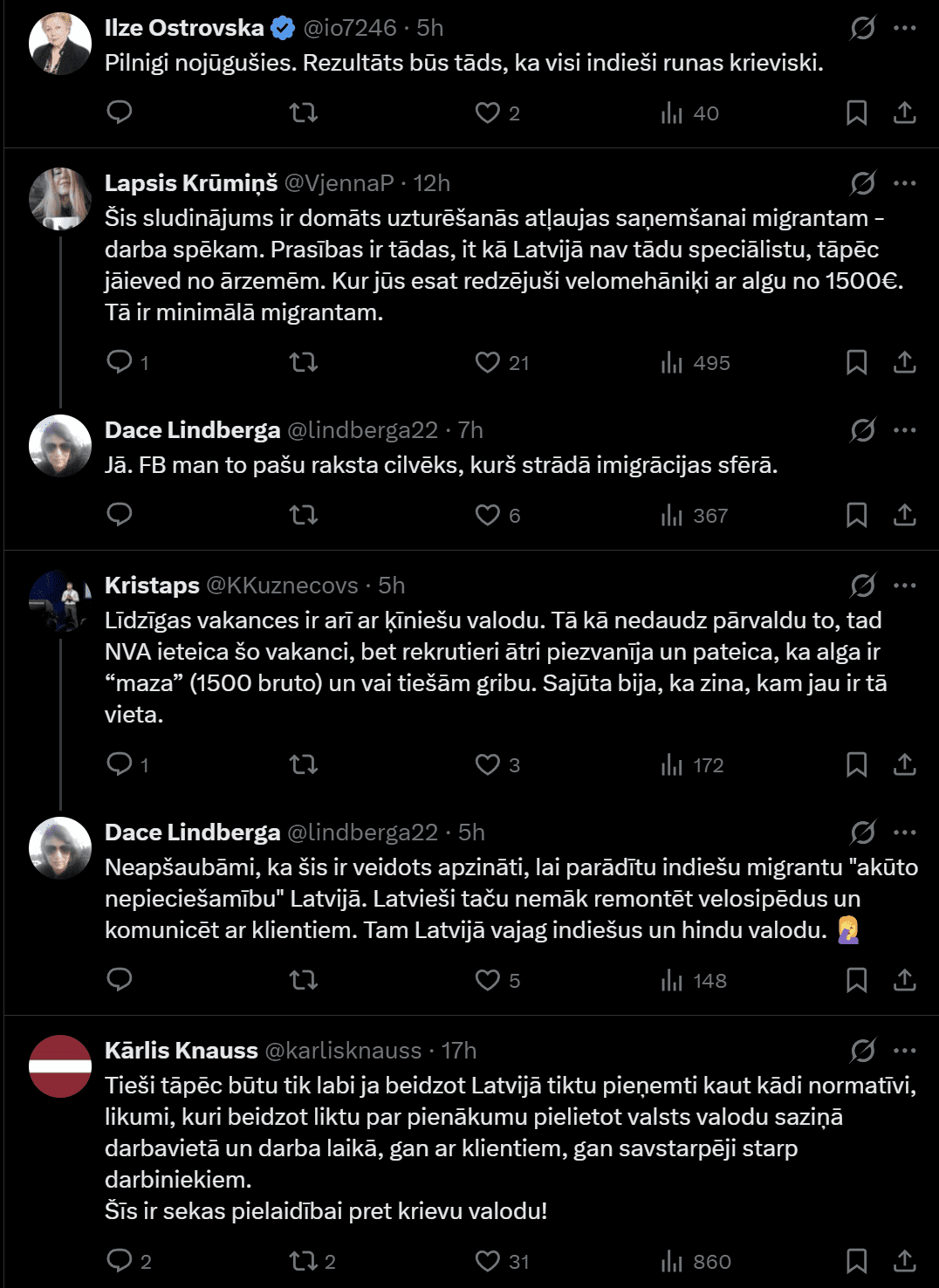939x1288 pixels.
Task: Open Grok icon on Kārlis Knauss's tweet
Action: click(862, 1050)
